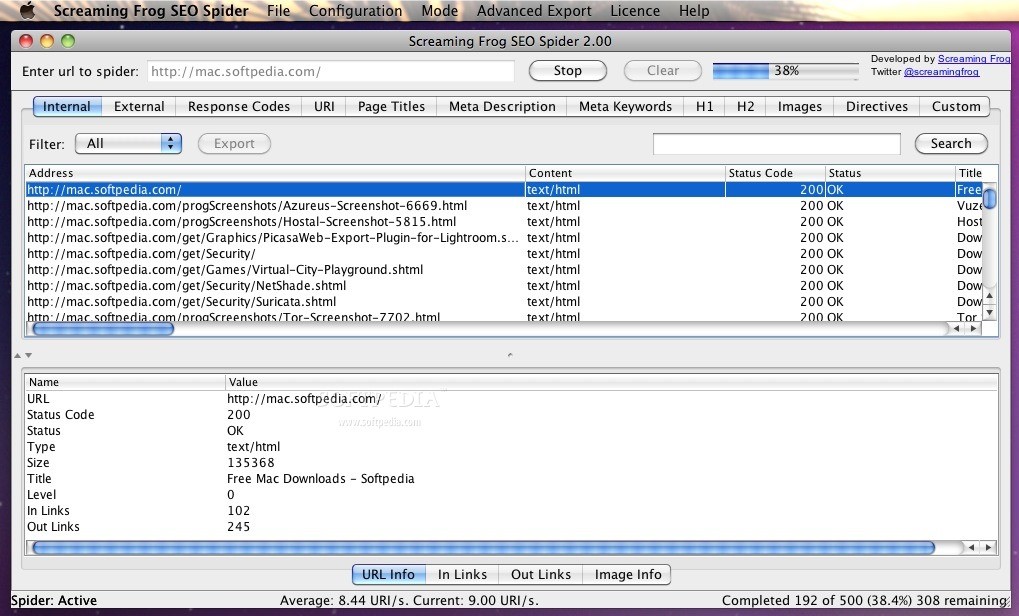Sort by the Title column header

pos(970,173)
